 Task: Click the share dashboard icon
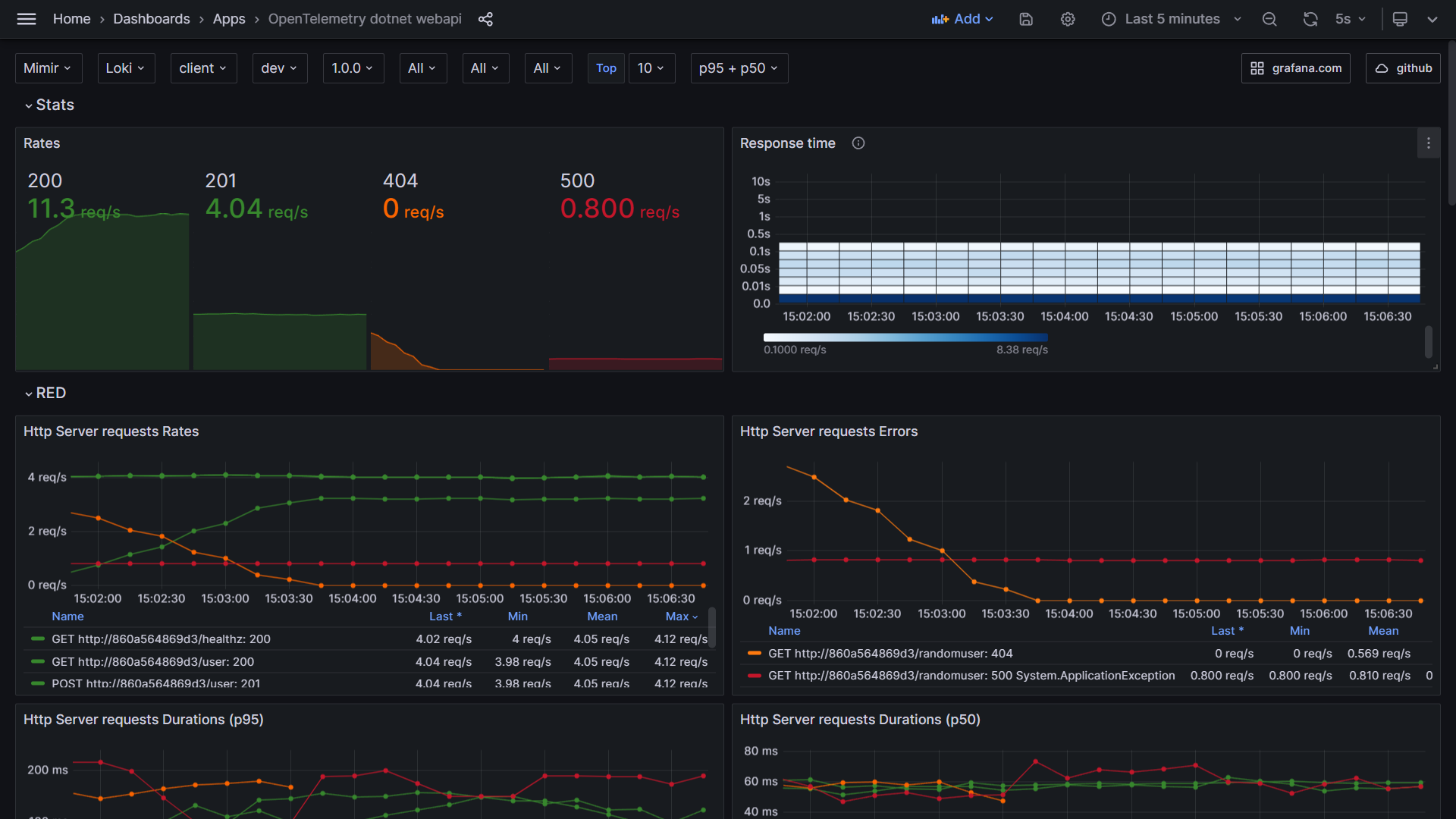485,19
